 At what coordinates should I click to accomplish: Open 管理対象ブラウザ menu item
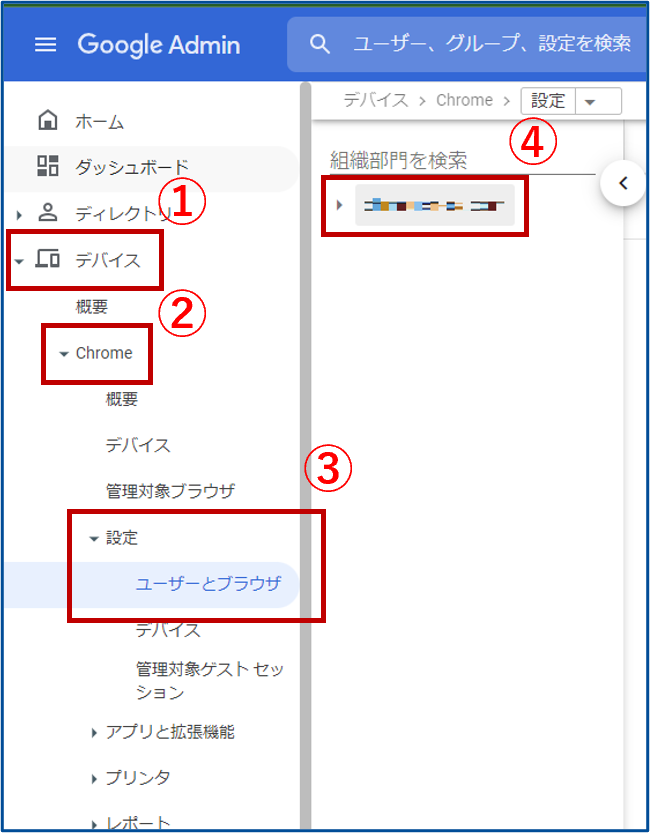click(x=170, y=491)
